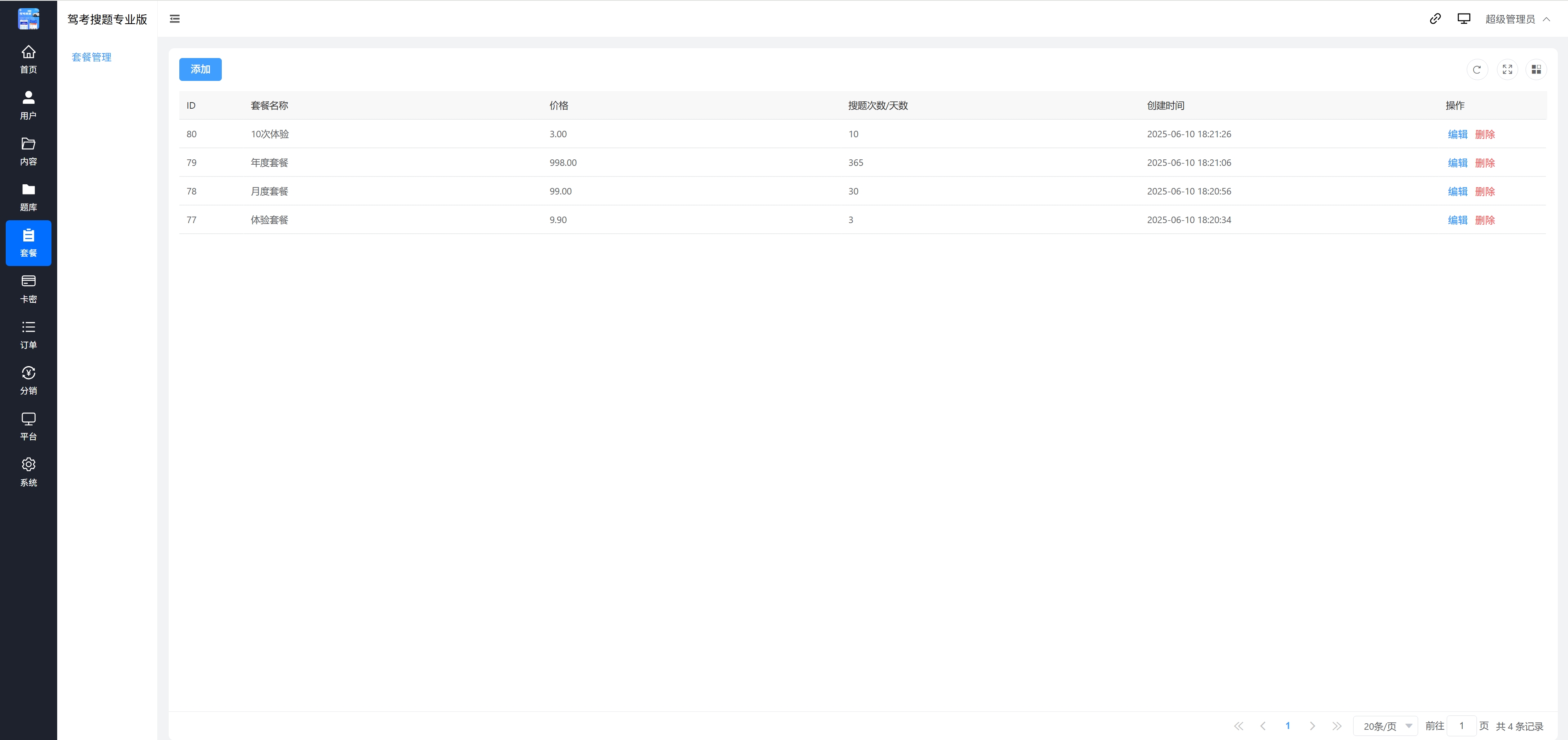Click the 添加 add button
The image size is (1568, 740).
point(200,69)
